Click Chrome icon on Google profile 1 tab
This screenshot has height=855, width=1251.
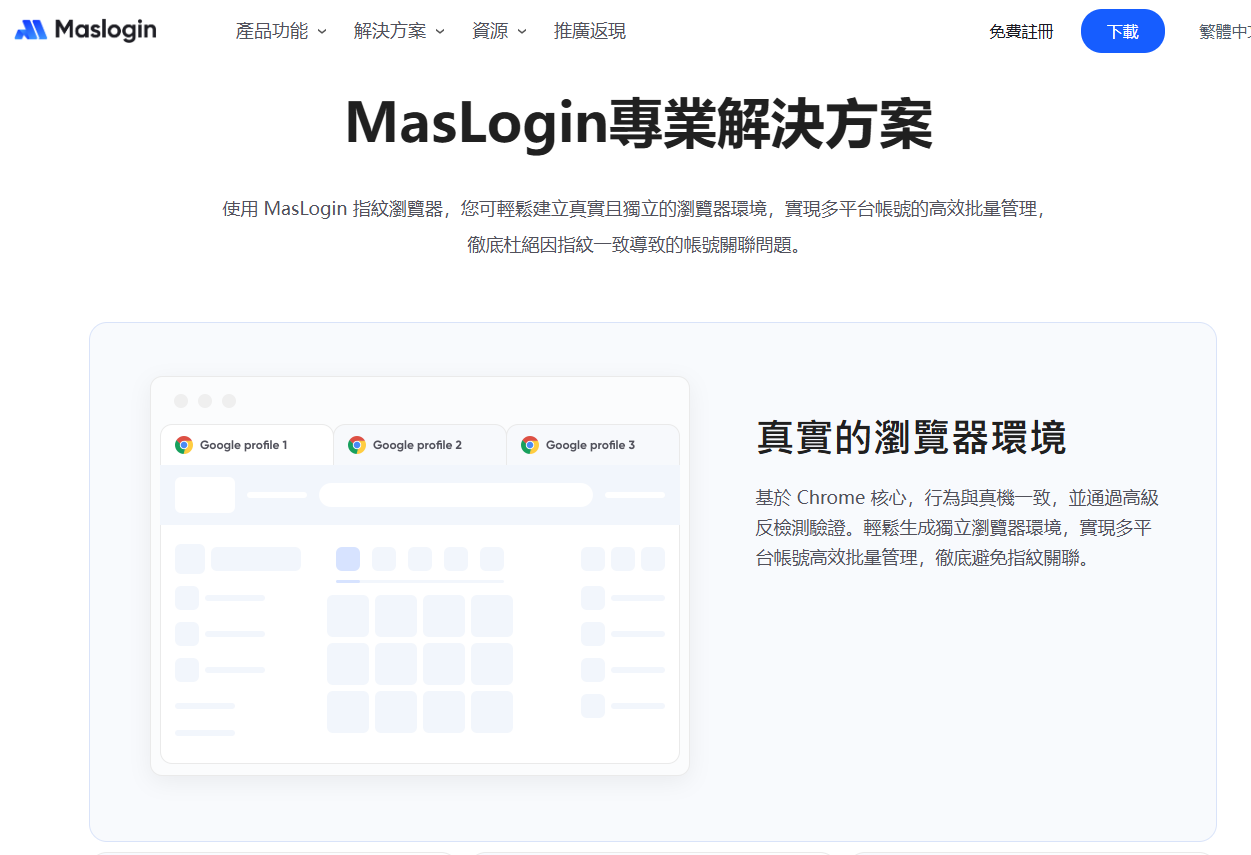click(x=184, y=445)
